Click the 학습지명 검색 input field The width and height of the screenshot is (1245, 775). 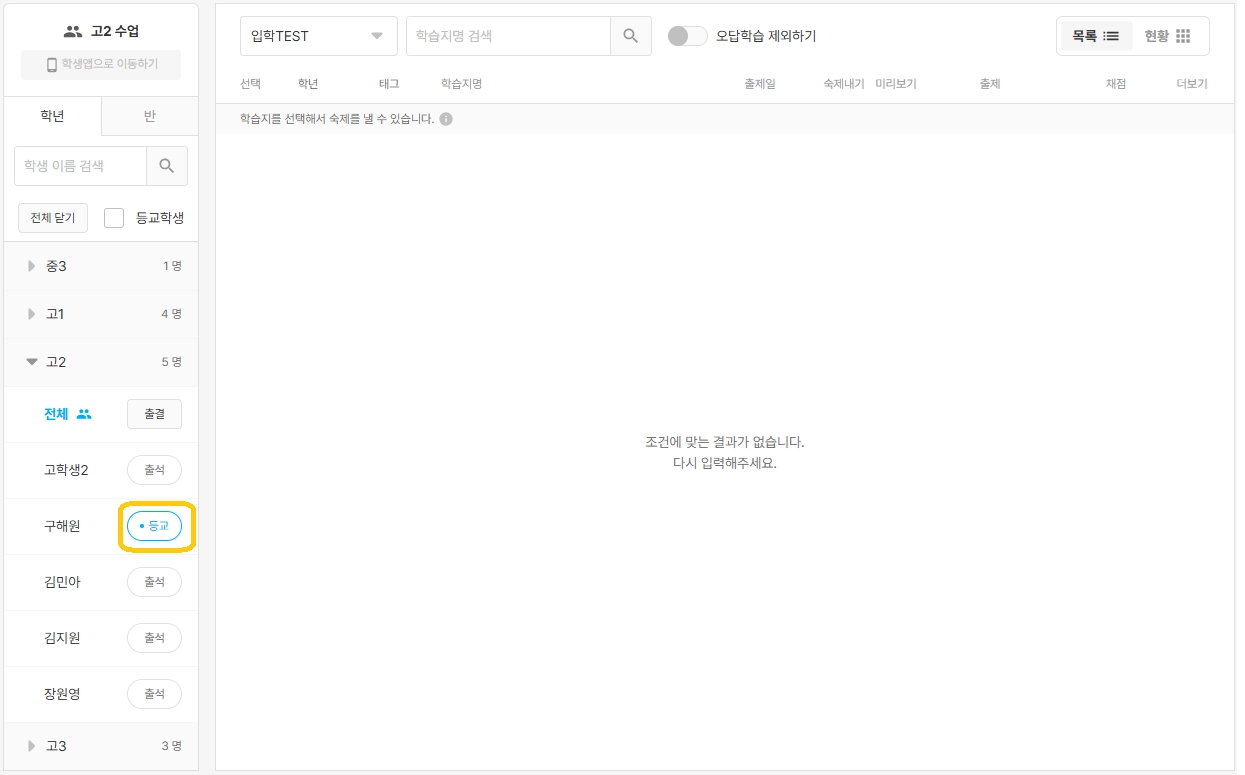click(x=508, y=36)
